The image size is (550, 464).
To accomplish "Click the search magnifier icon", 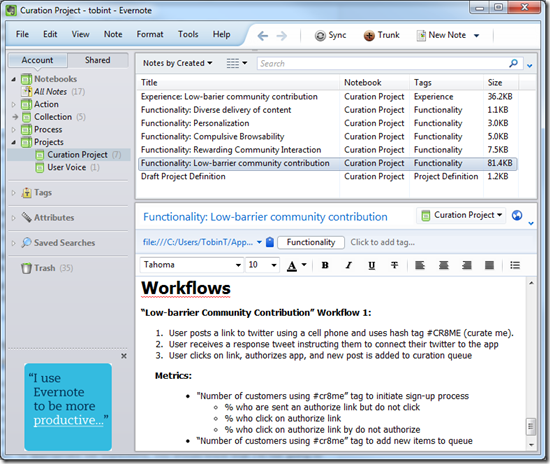I will coord(513,63).
